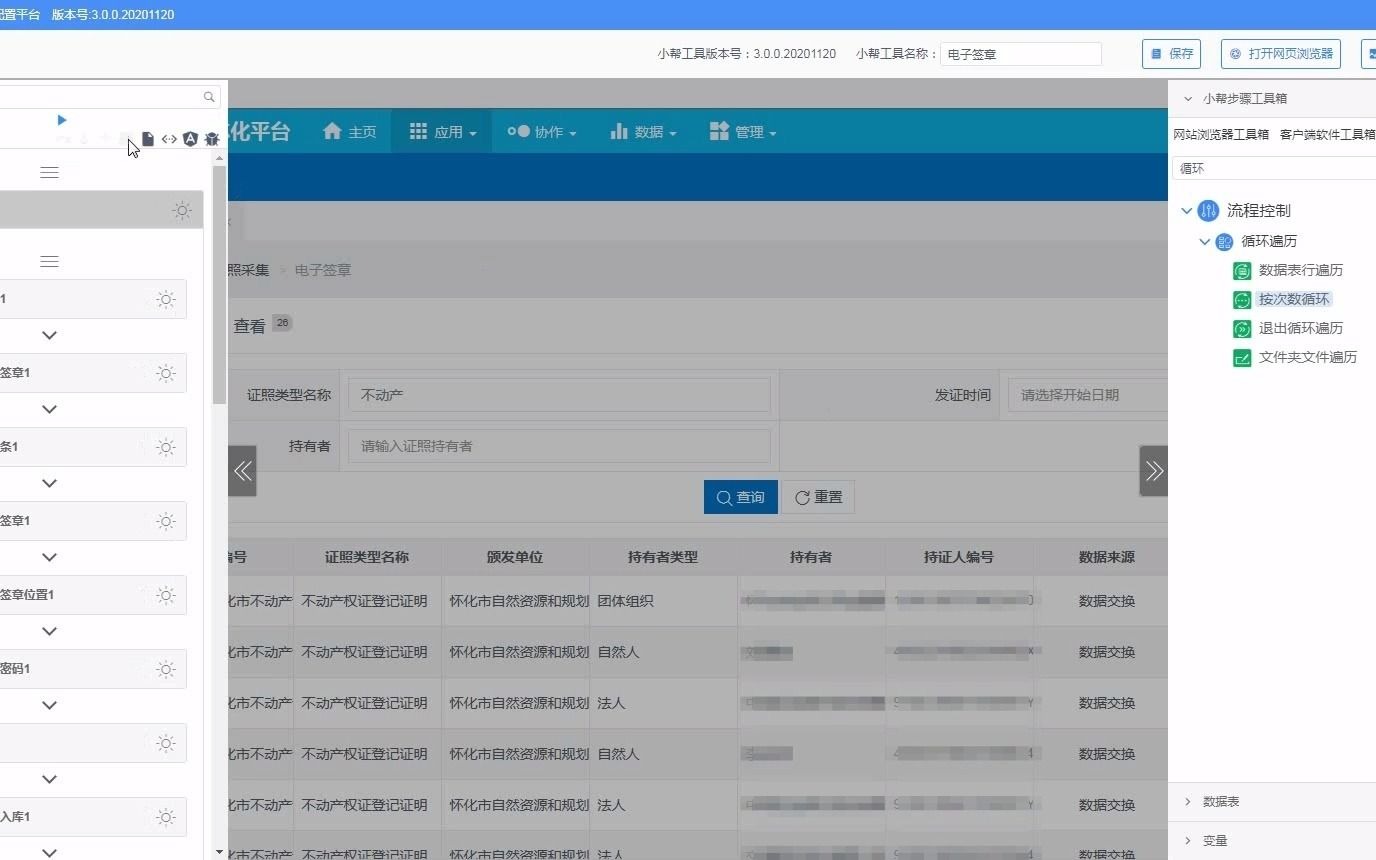Select the 查看 tab with count 26

click(x=262, y=325)
